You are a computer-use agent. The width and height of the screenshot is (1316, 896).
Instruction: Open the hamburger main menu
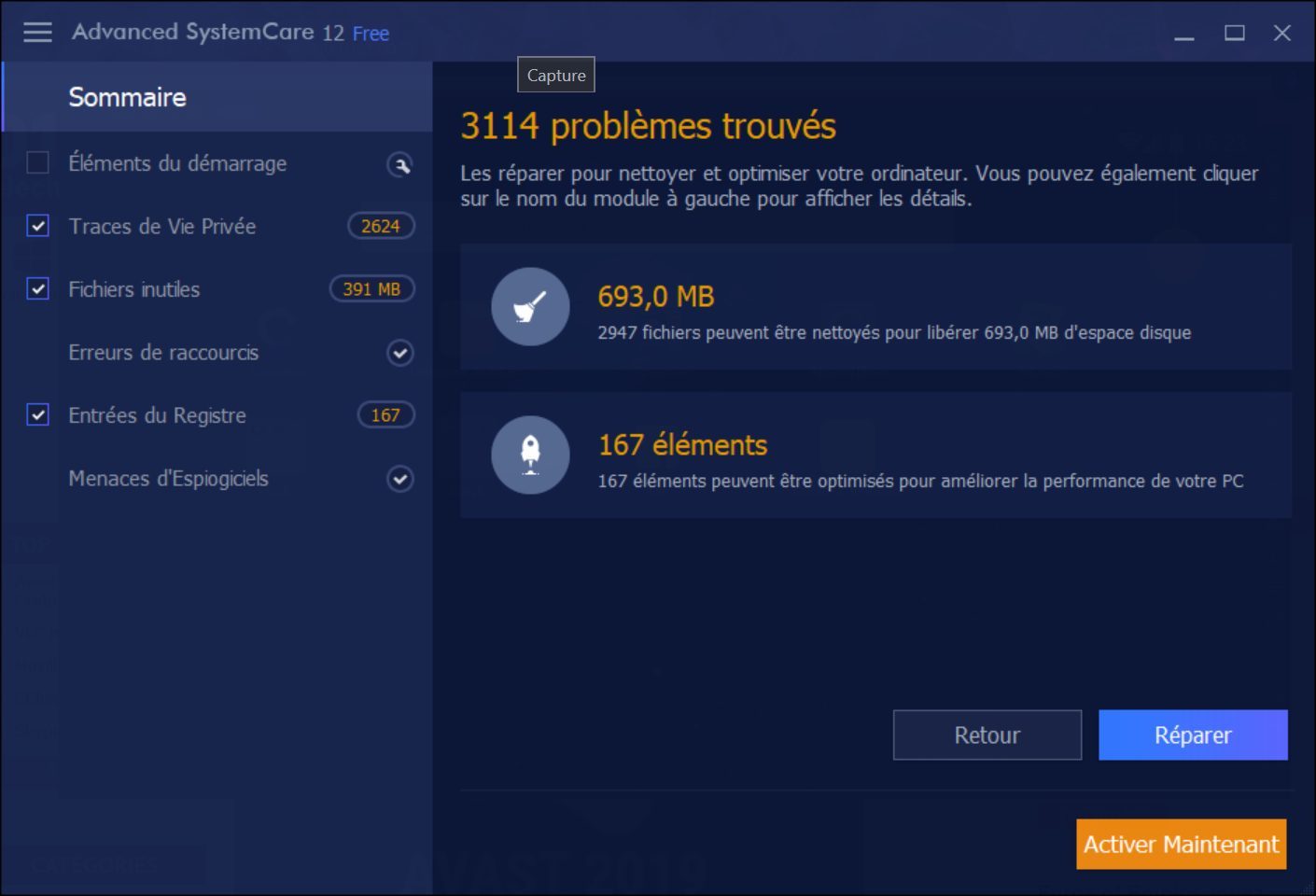coord(37,33)
